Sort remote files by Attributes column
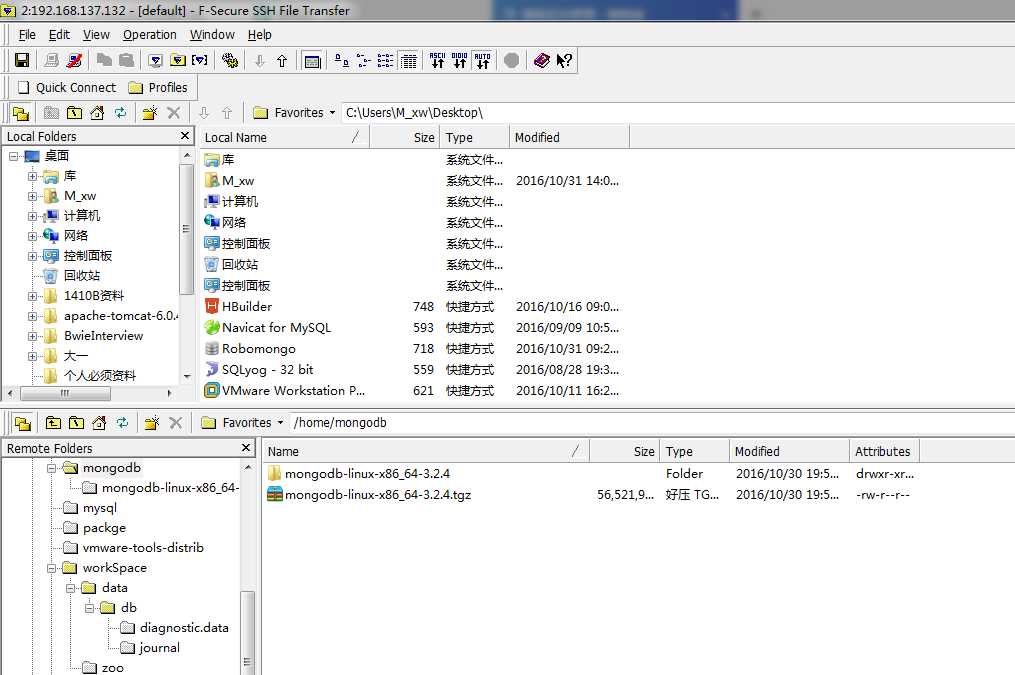 pos(884,451)
